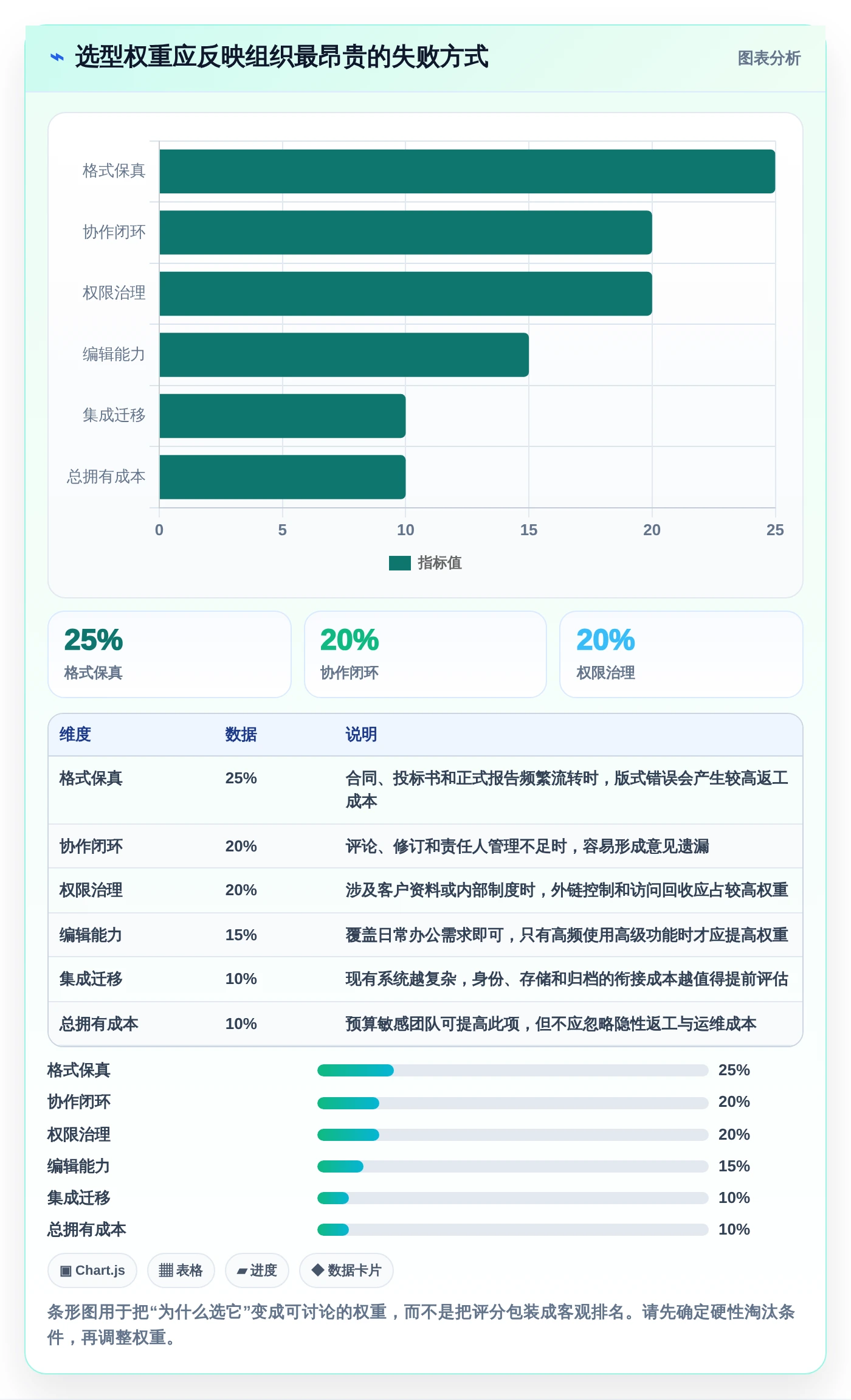Open the 20% 权限治理 data card
This screenshot has height=1400, width=851.
681,654
